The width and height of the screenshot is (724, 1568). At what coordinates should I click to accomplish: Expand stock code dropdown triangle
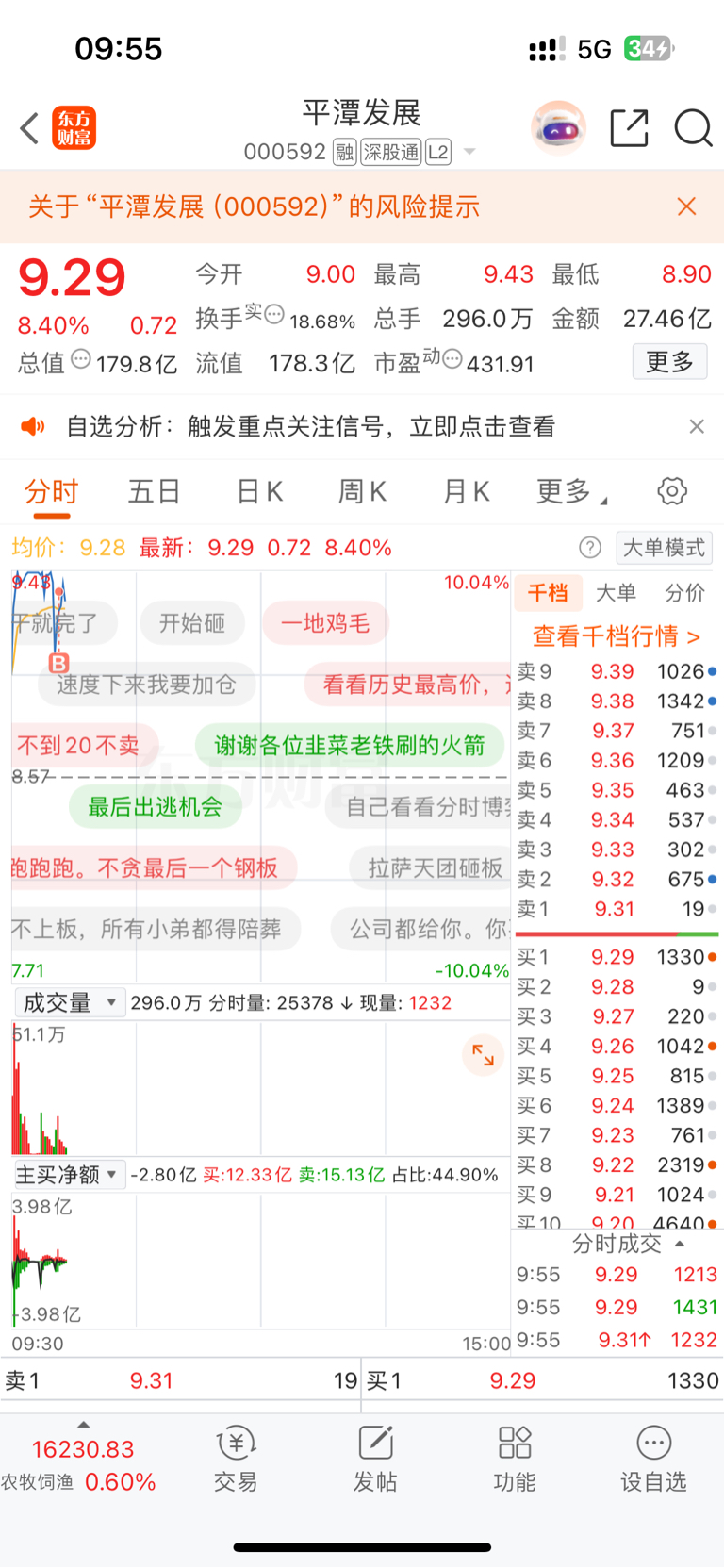pos(469,152)
